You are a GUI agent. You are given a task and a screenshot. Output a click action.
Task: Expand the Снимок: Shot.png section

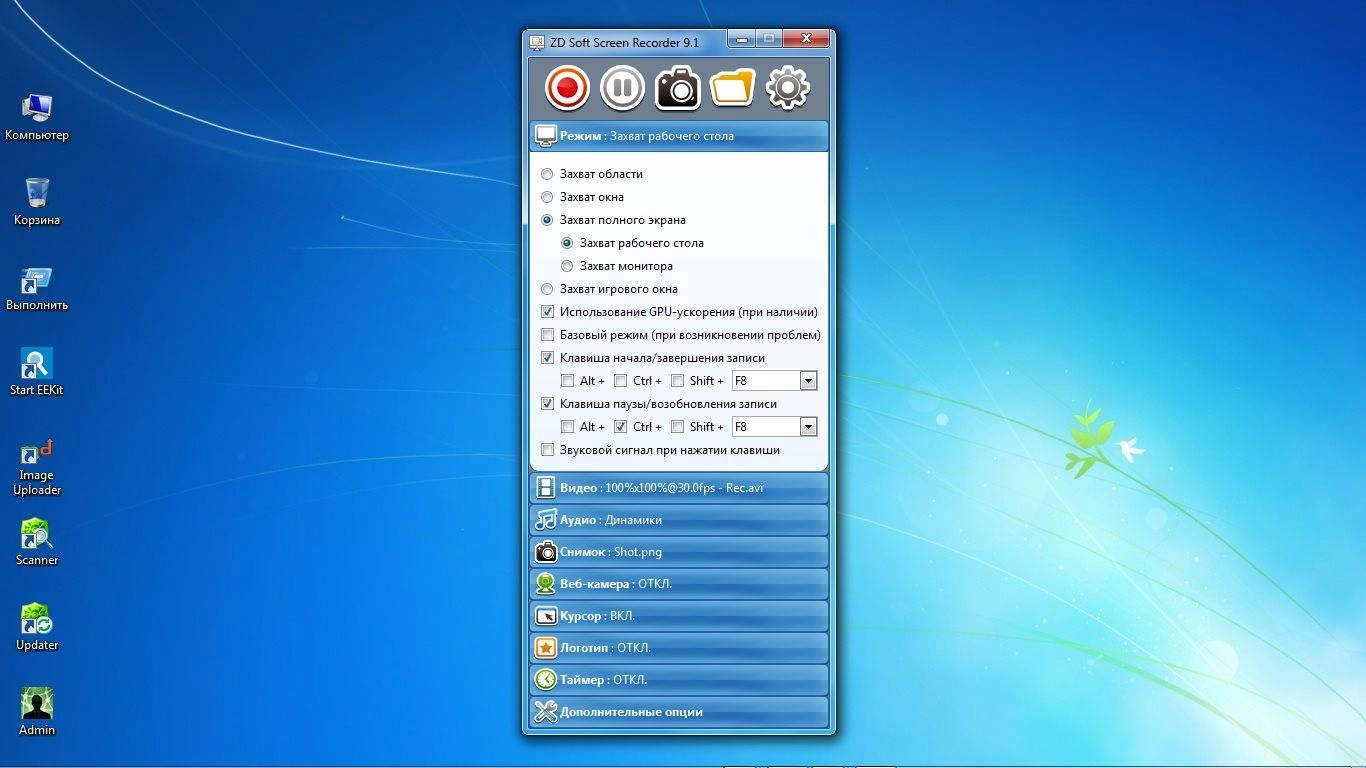[679, 552]
